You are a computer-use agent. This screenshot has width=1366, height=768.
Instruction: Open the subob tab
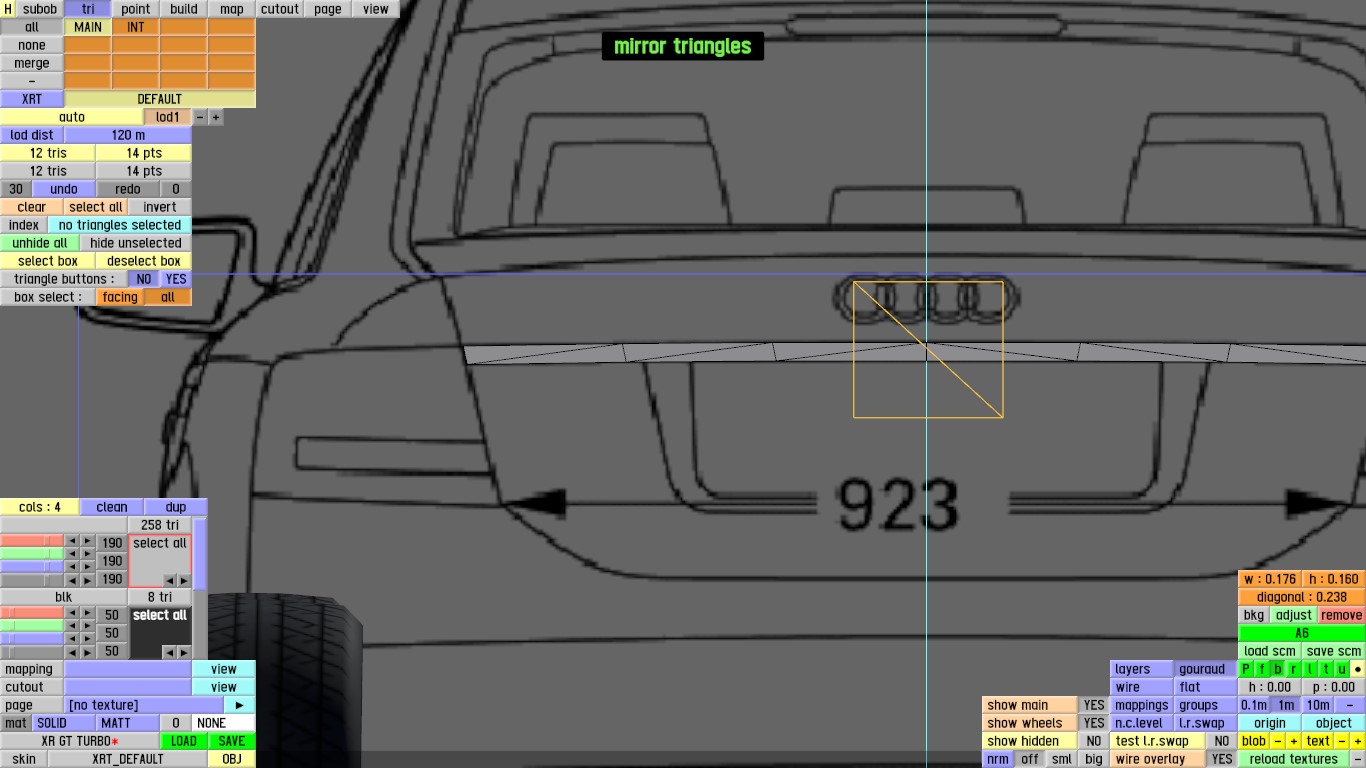pos(40,9)
